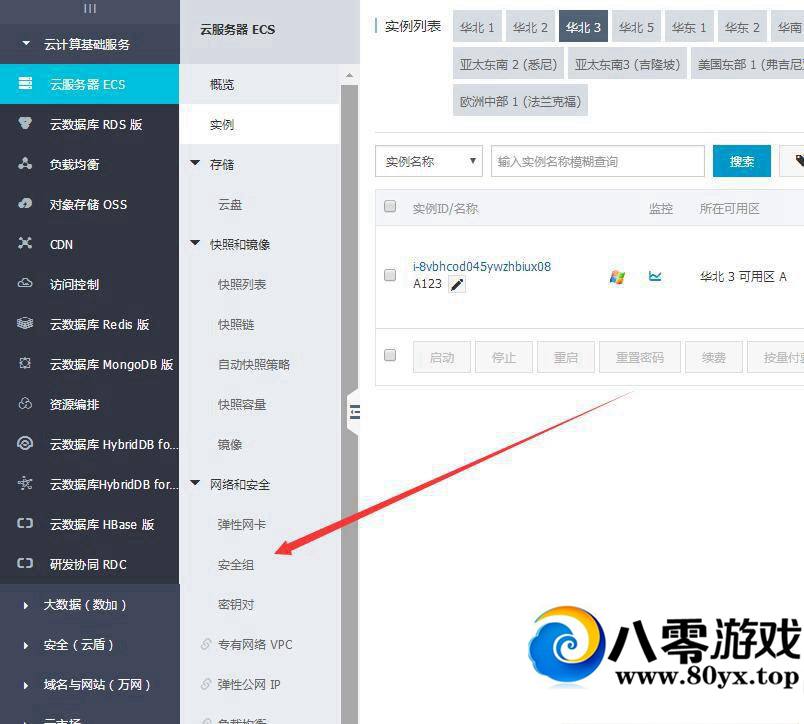Screen dimensions: 804x724
Task: Click the 云服务器 ECS sidebar icon
Action: click(25, 83)
